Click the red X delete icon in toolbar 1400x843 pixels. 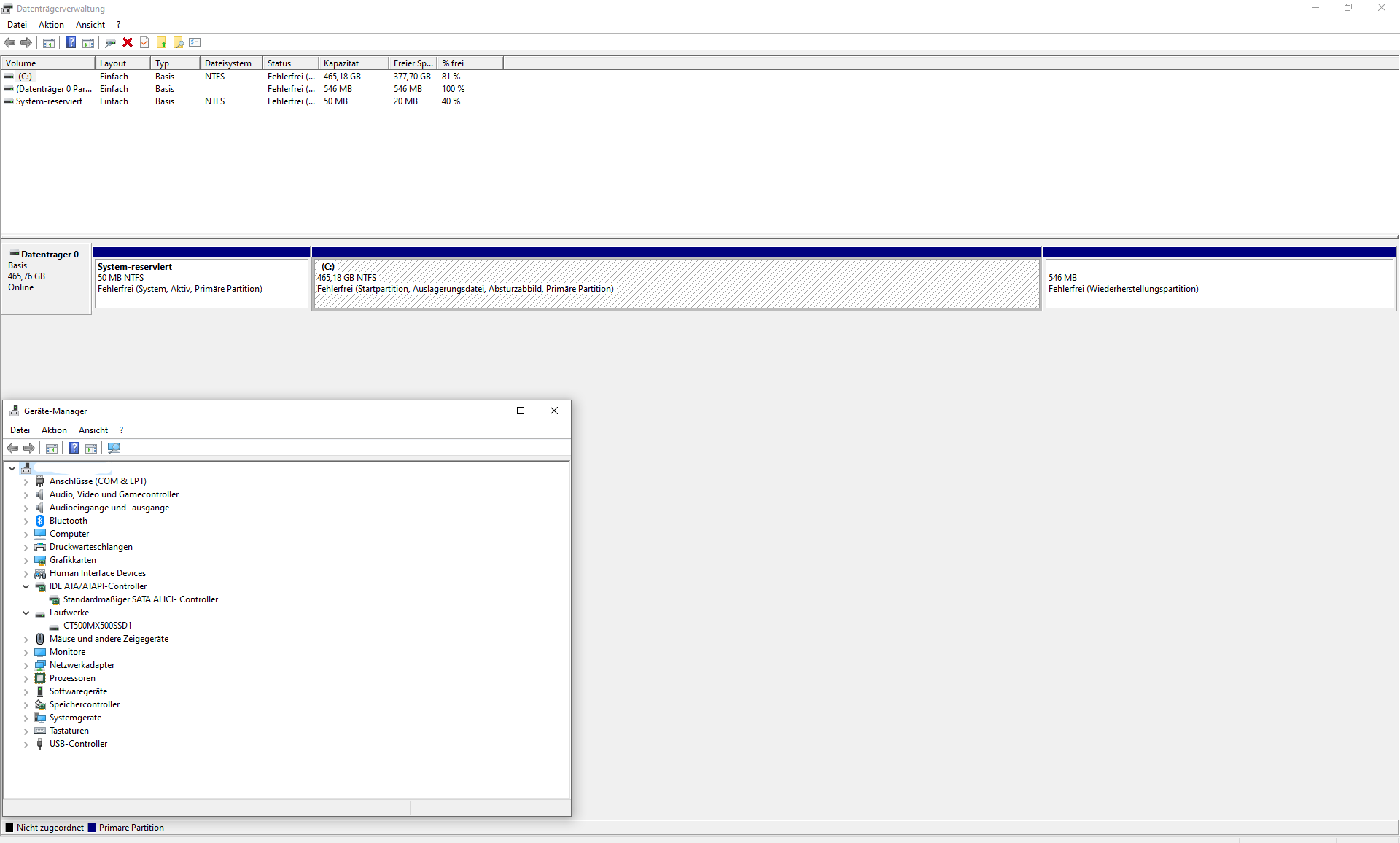point(128,42)
